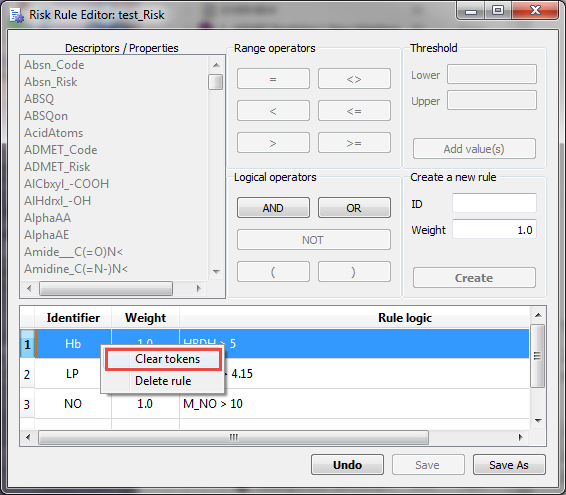
Task: Select ADMET_Risk descriptor
Action: [x=57, y=167]
